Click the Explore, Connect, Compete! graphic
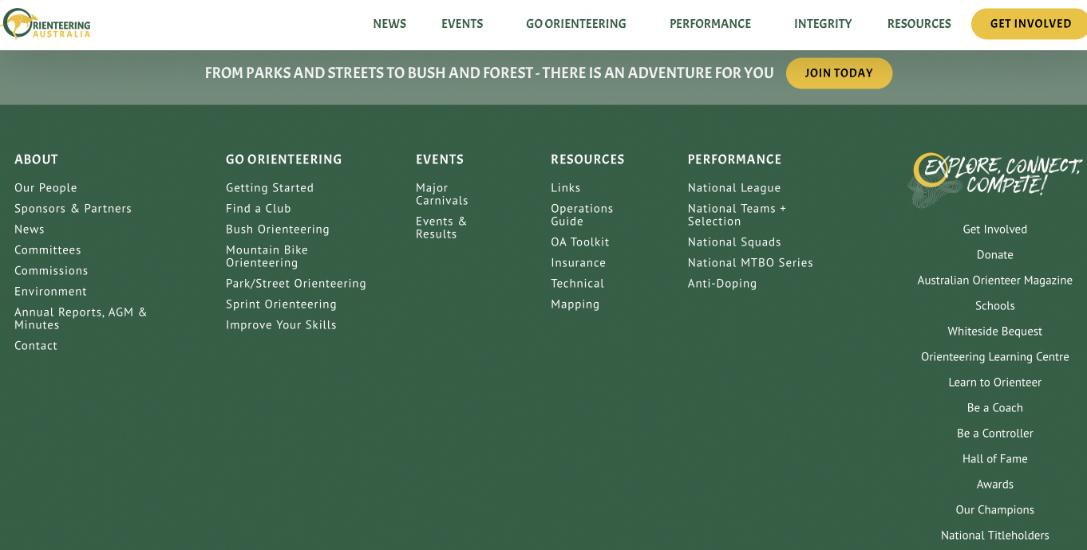1087x550 pixels. [x=995, y=180]
